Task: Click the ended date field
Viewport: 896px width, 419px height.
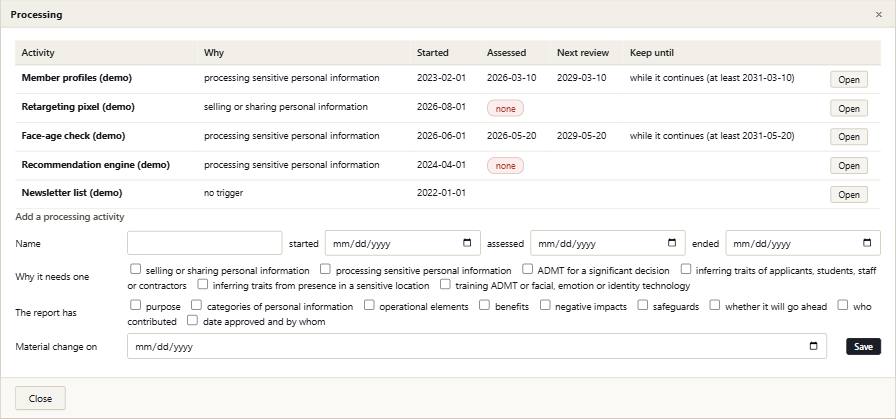Action: point(803,243)
